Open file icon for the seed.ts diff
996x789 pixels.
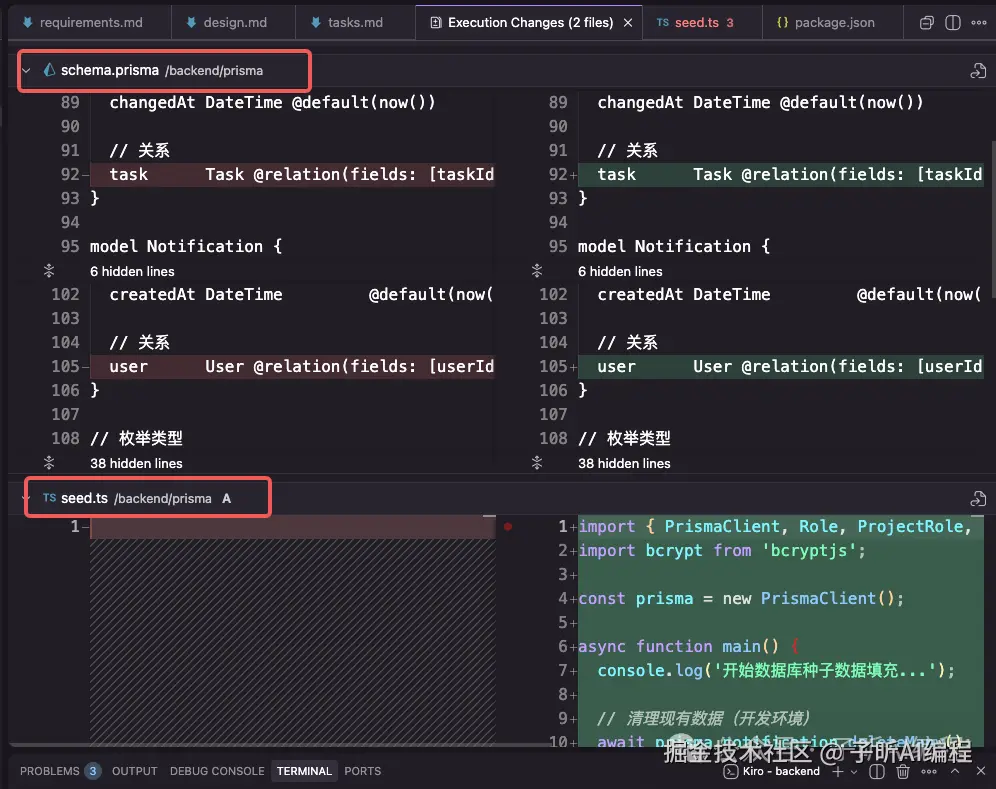point(978,499)
